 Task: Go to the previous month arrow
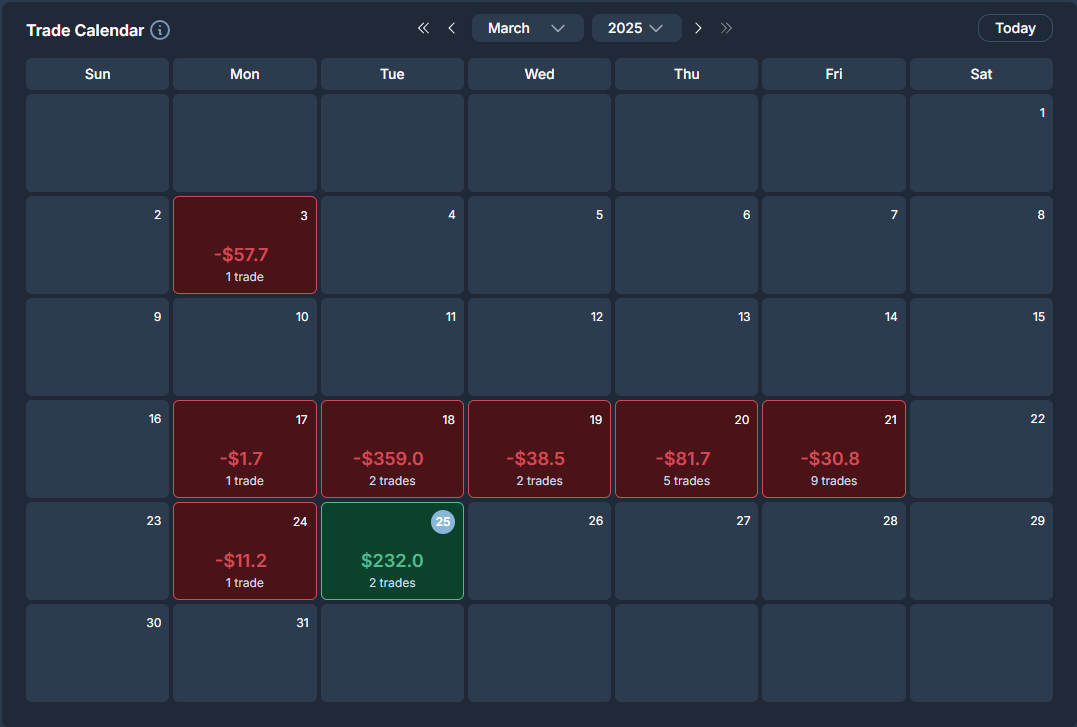click(x=451, y=28)
